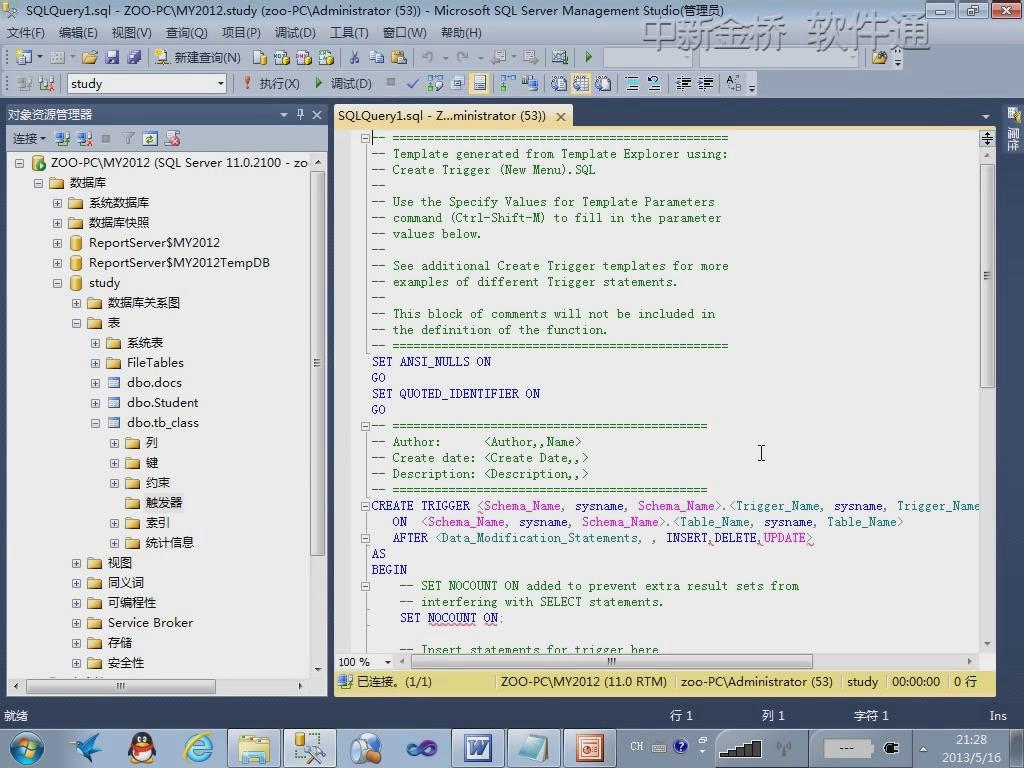Click Comment Out Selected Lines icon

coord(632,84)
